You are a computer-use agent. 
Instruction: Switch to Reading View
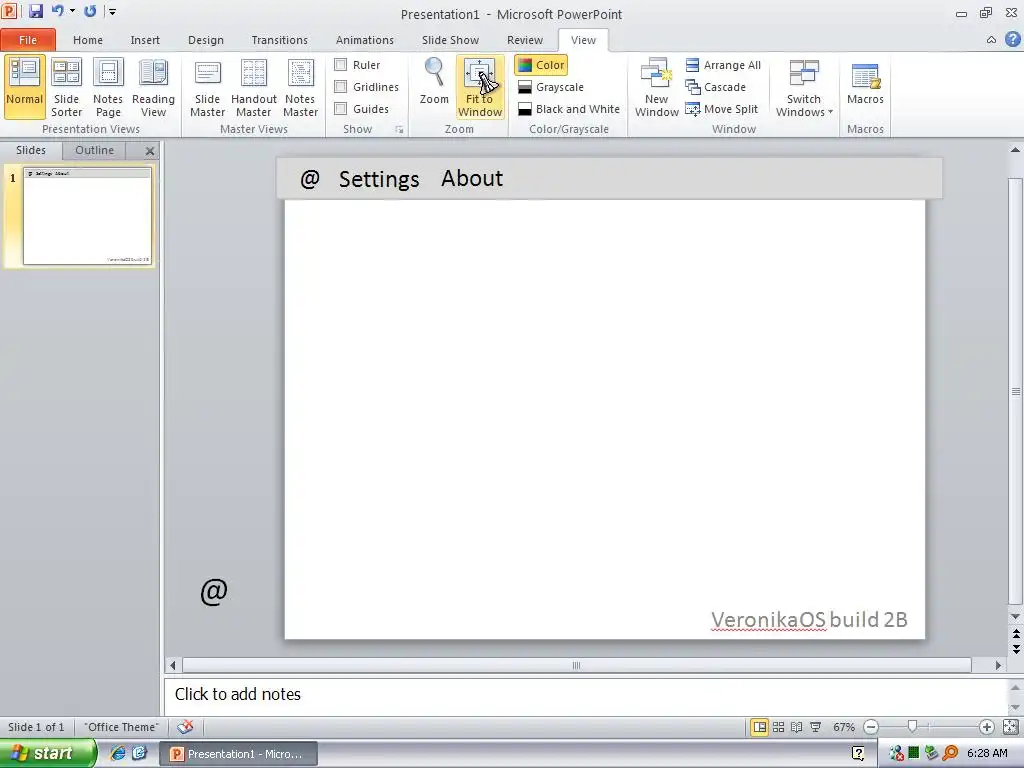[153, 87]
